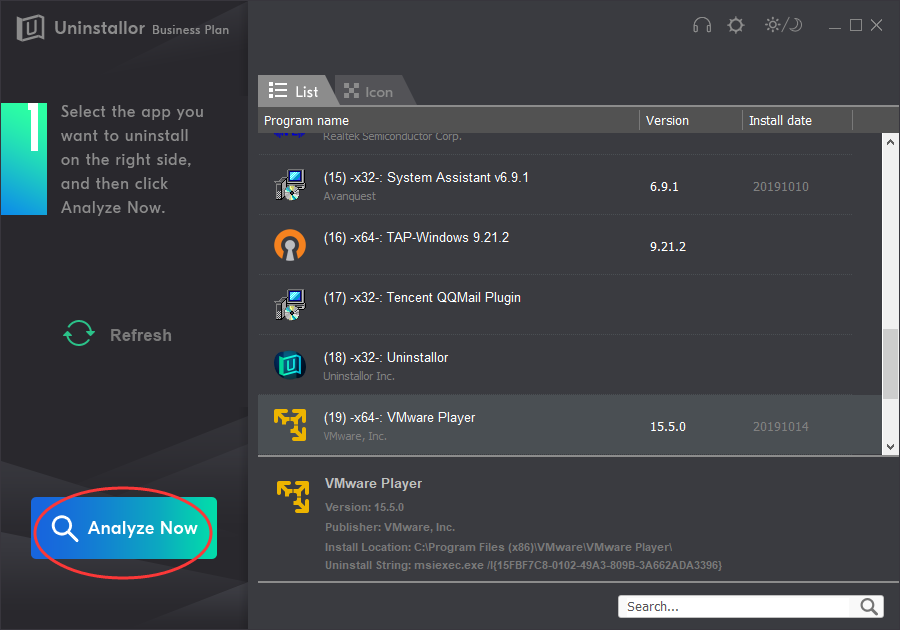Click the Refresh icon
900x630 pixels.
click(x=79, y=333)
